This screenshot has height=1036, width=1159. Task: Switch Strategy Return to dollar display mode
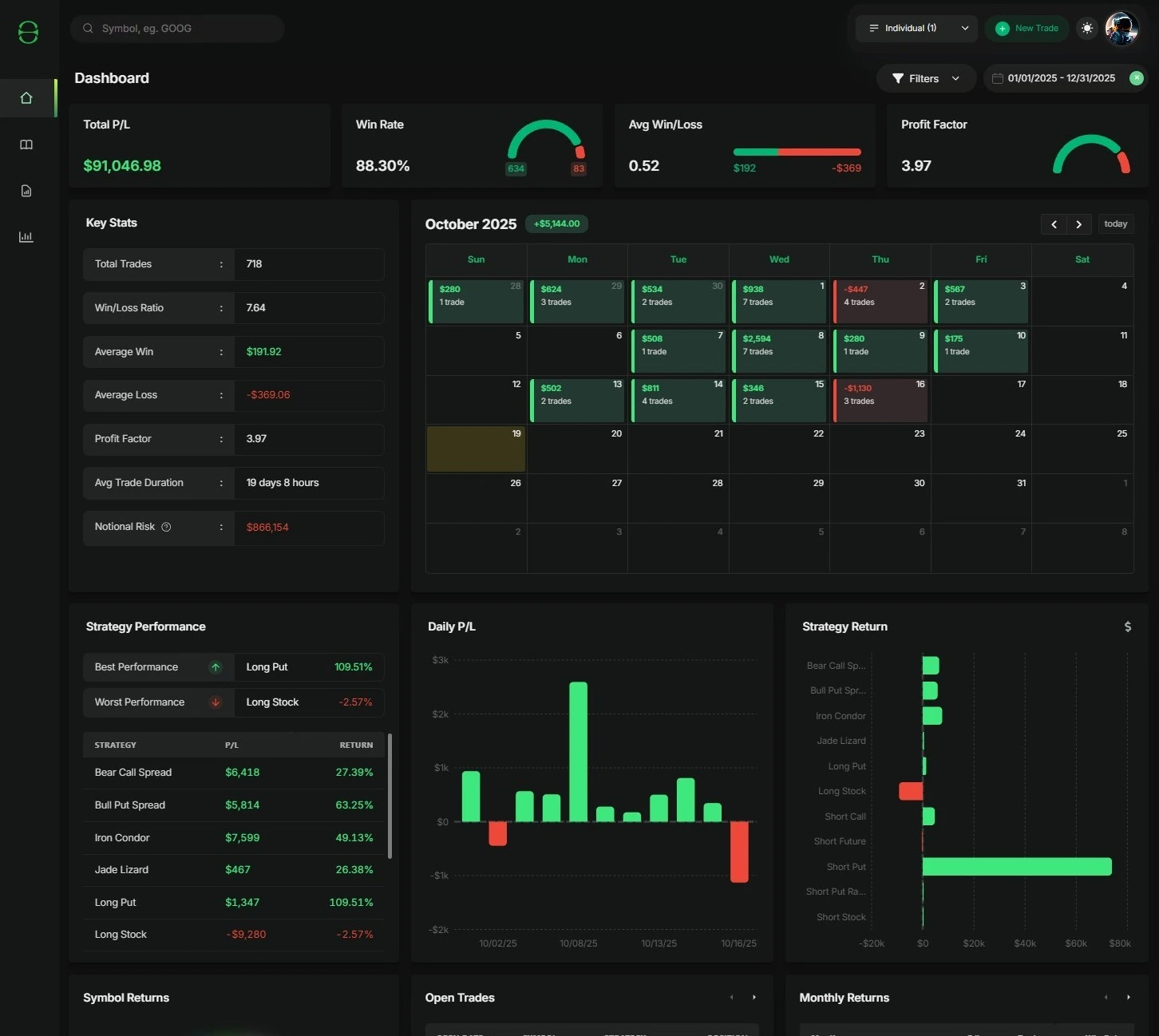1127,627
